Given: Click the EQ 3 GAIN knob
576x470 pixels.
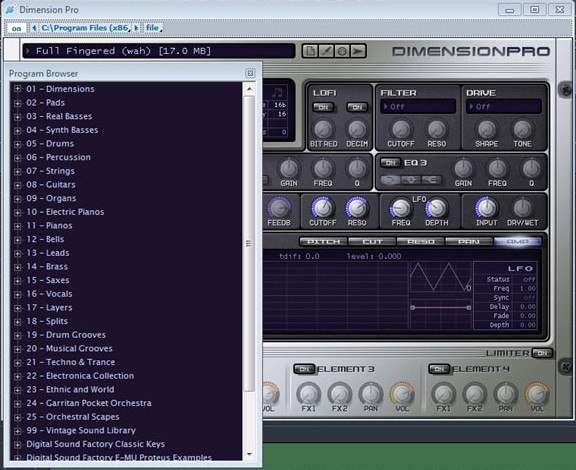Looking at the screenshot, I should point(463,168).
